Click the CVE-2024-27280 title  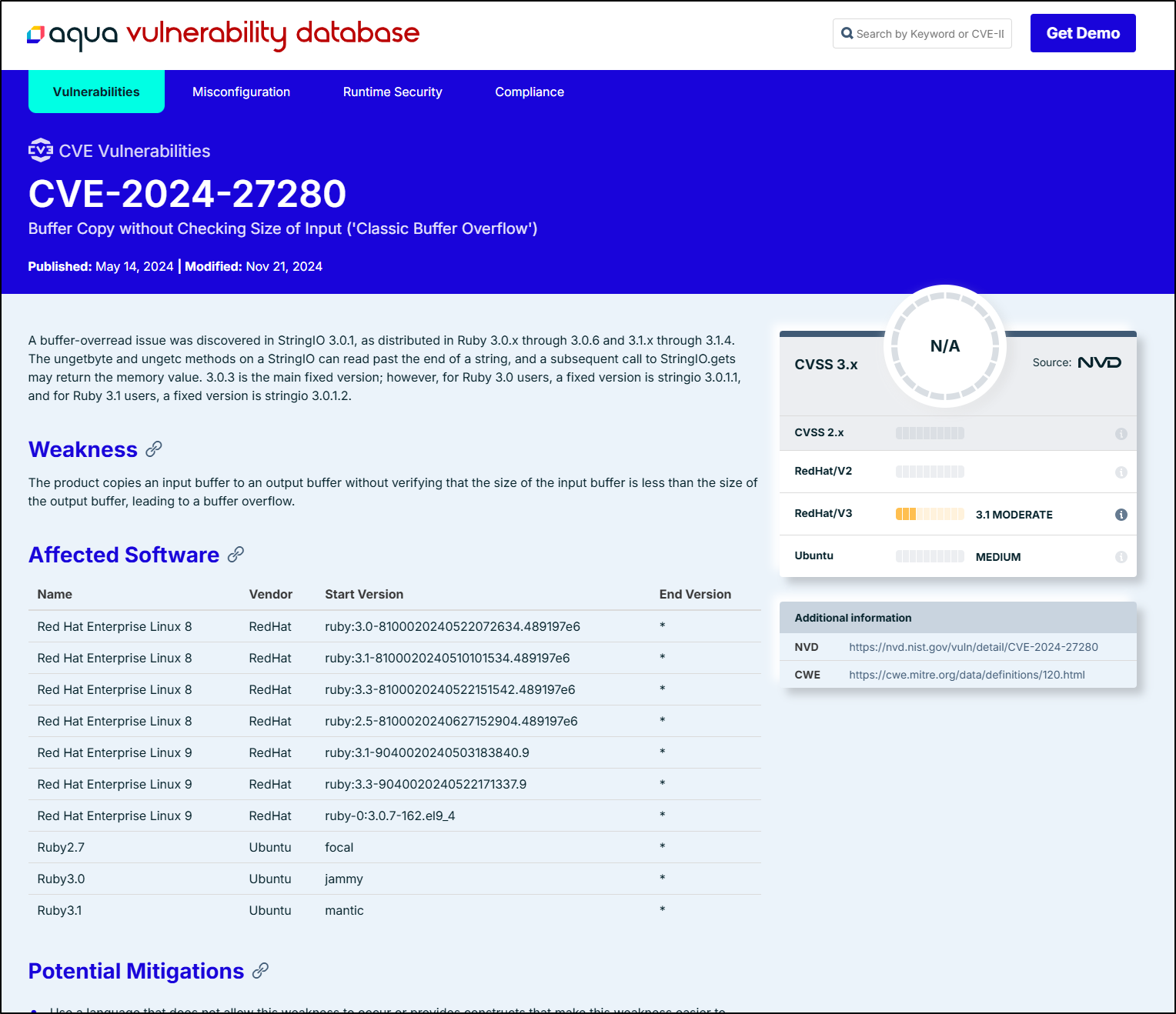[x=187, y=193]
